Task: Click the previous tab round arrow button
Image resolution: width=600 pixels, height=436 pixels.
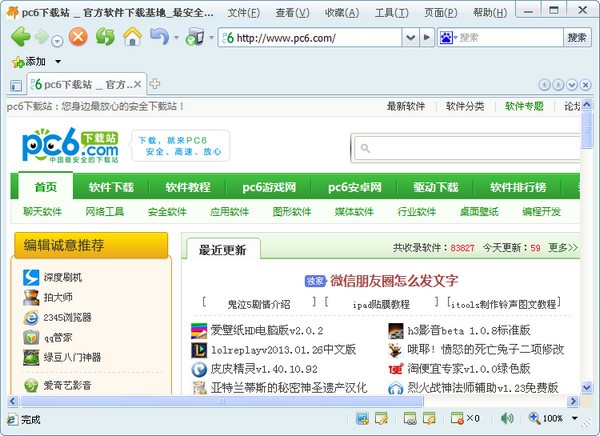Action: 545,85
